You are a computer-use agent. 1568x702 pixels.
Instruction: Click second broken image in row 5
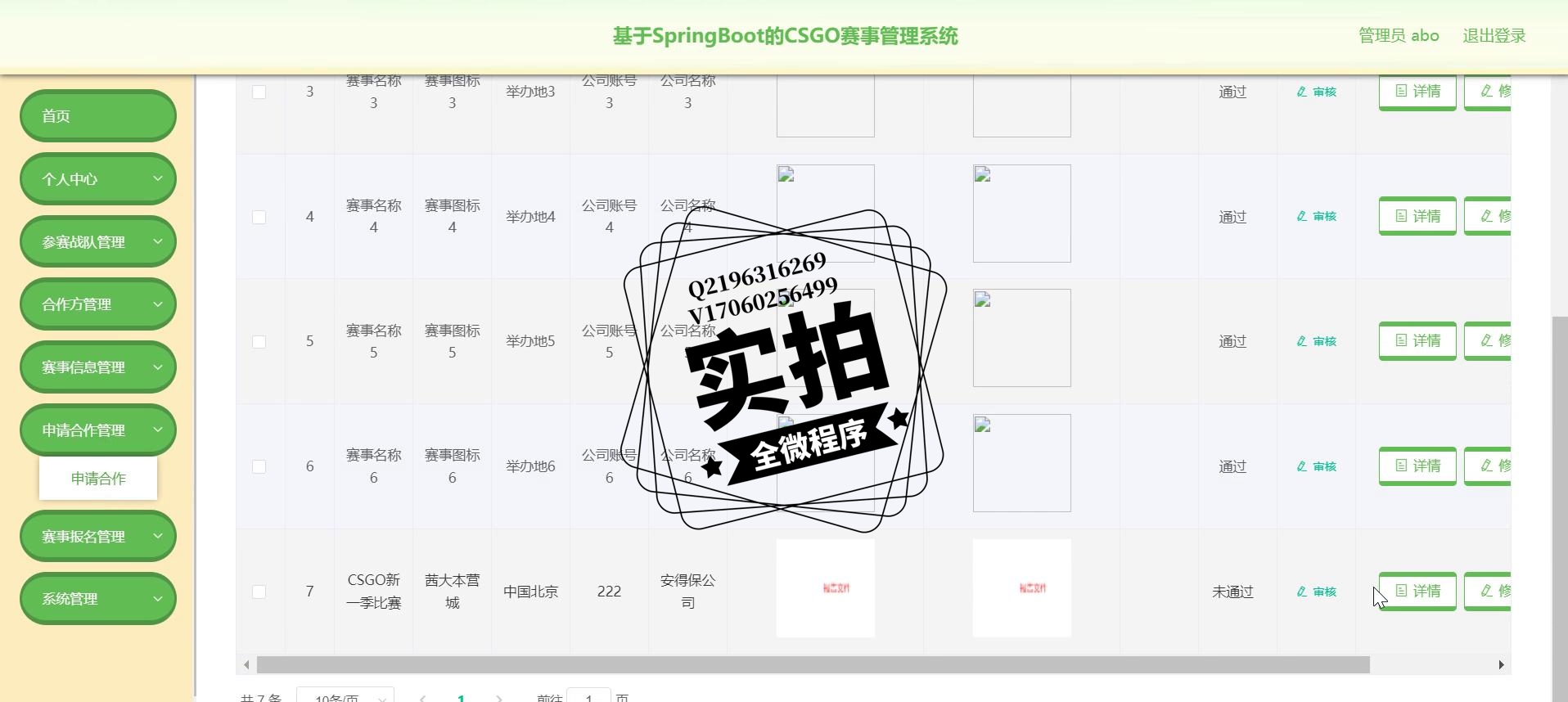coord(1022,338)
